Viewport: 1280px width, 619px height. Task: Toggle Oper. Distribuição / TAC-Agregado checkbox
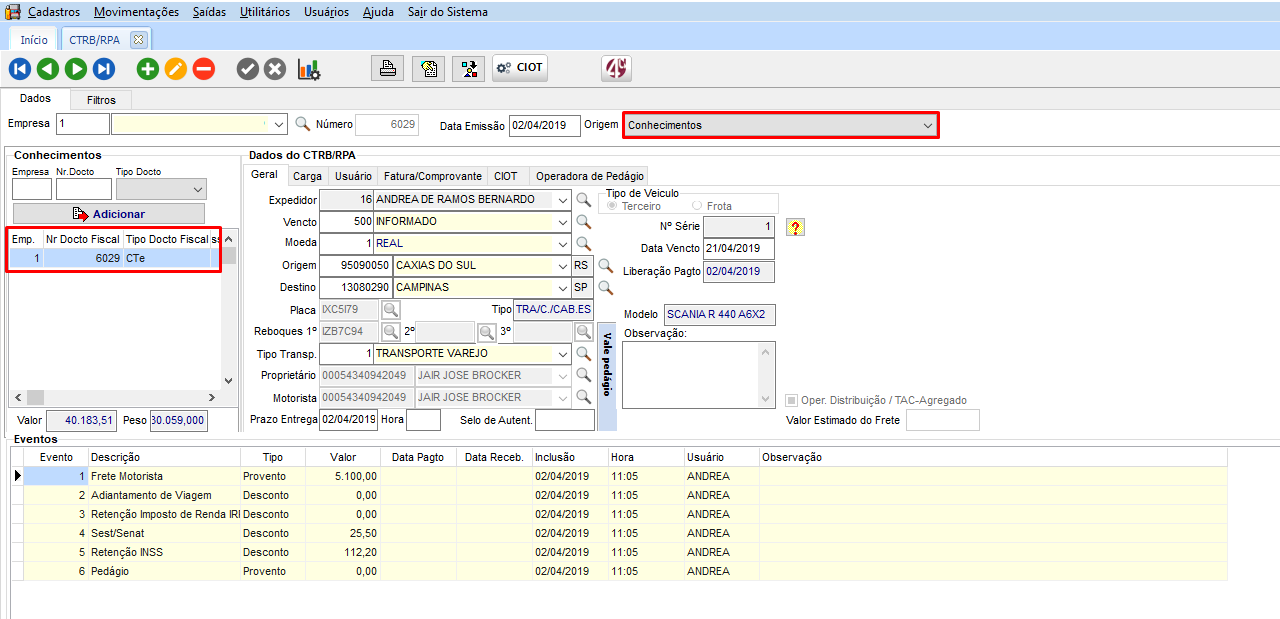792,400
